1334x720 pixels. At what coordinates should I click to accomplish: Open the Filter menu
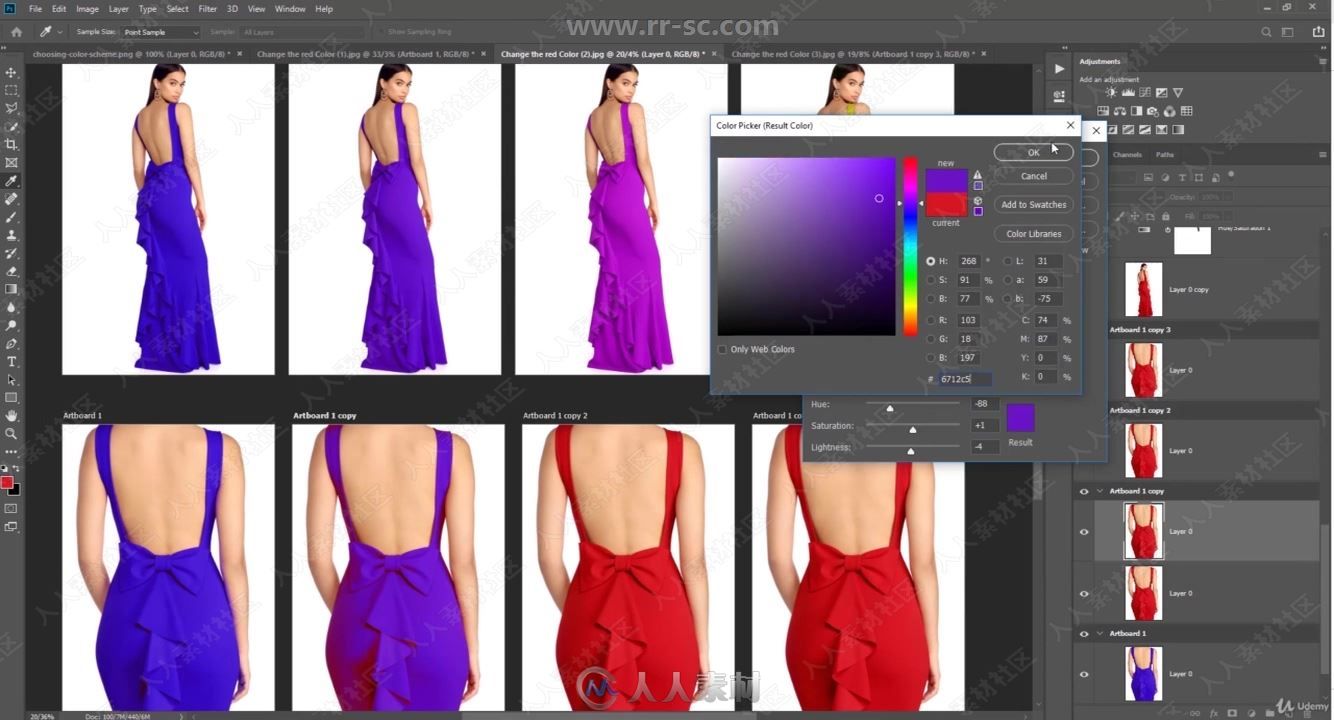click(208, 9)
